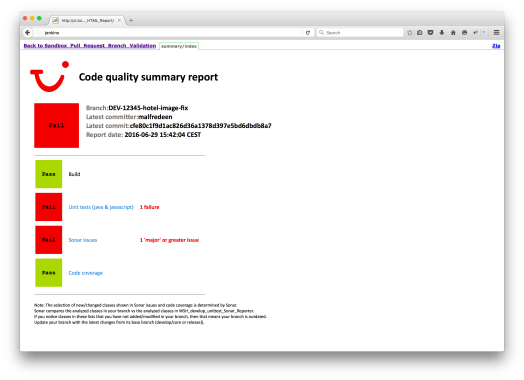Expand the dropdown arrow beside share icon
The image size is (524, 380).
[483, 32]
